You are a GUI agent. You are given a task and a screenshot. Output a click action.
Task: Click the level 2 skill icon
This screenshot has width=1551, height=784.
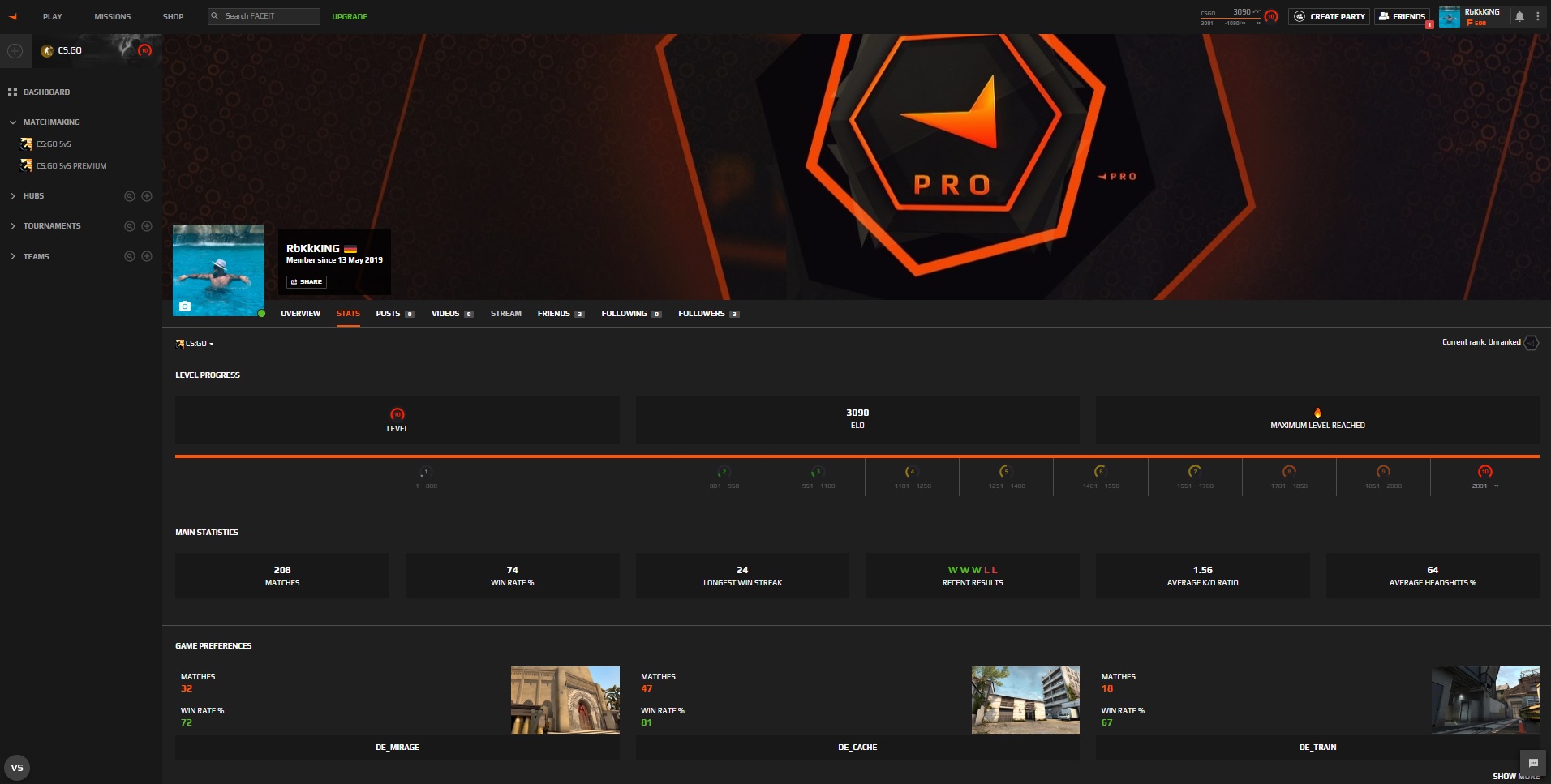pyautogui.click(x=724, y=472)
